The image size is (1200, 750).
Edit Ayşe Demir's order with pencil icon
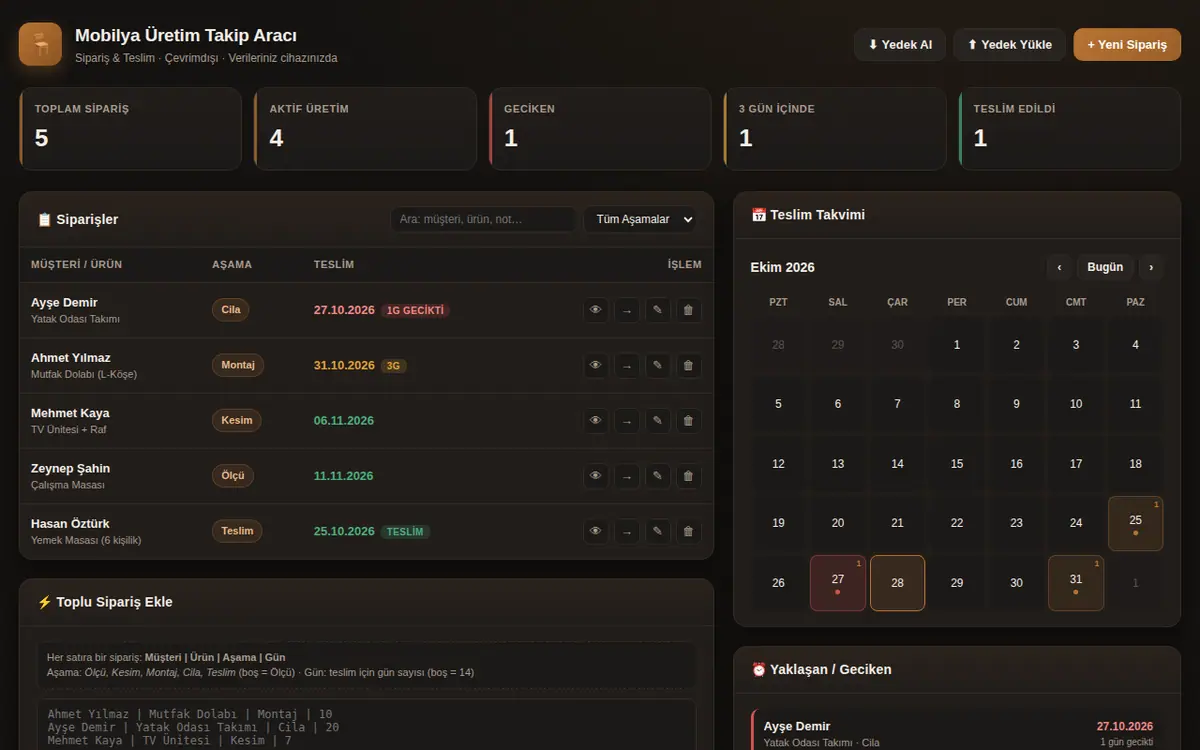658,310
